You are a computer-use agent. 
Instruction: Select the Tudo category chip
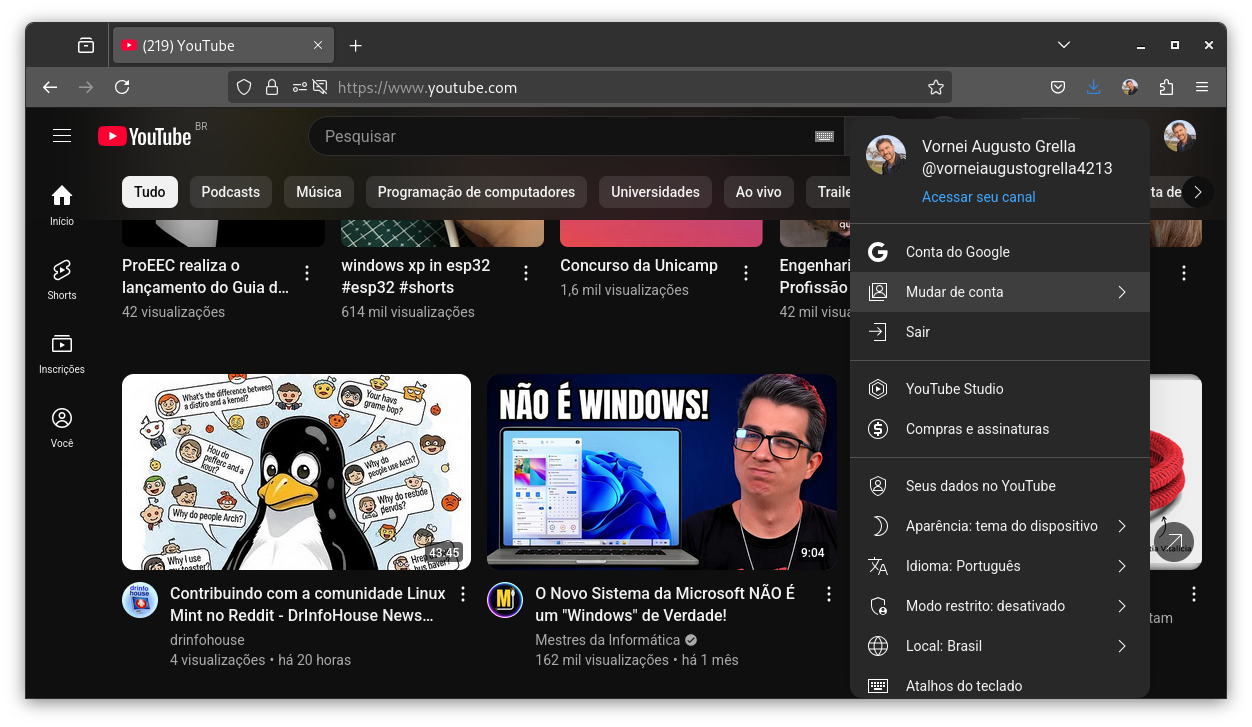pyautogui.click(x=150, y=192)
